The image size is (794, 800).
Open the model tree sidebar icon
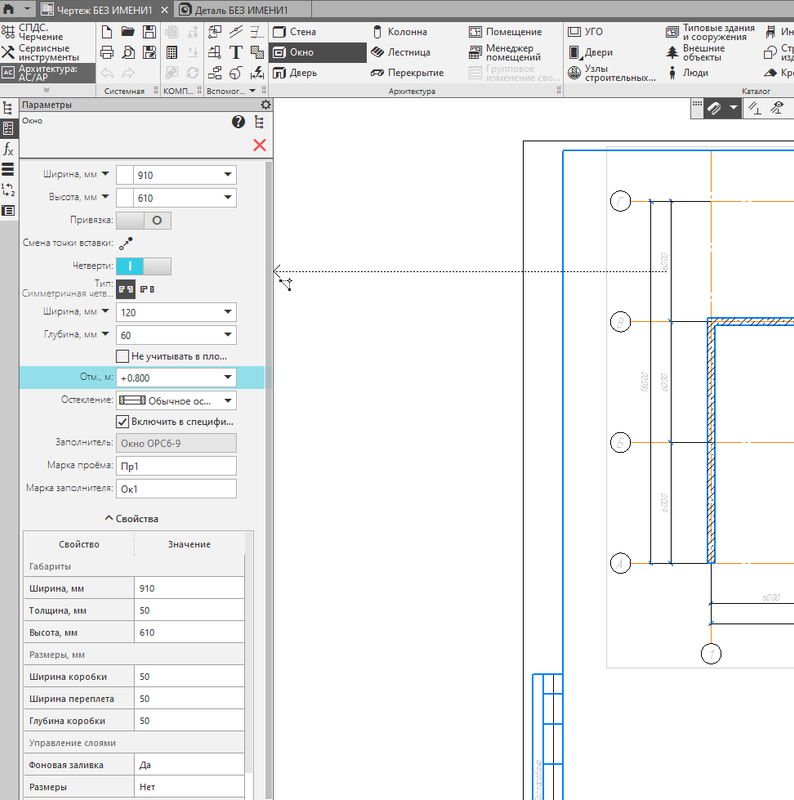pos(8,108)
